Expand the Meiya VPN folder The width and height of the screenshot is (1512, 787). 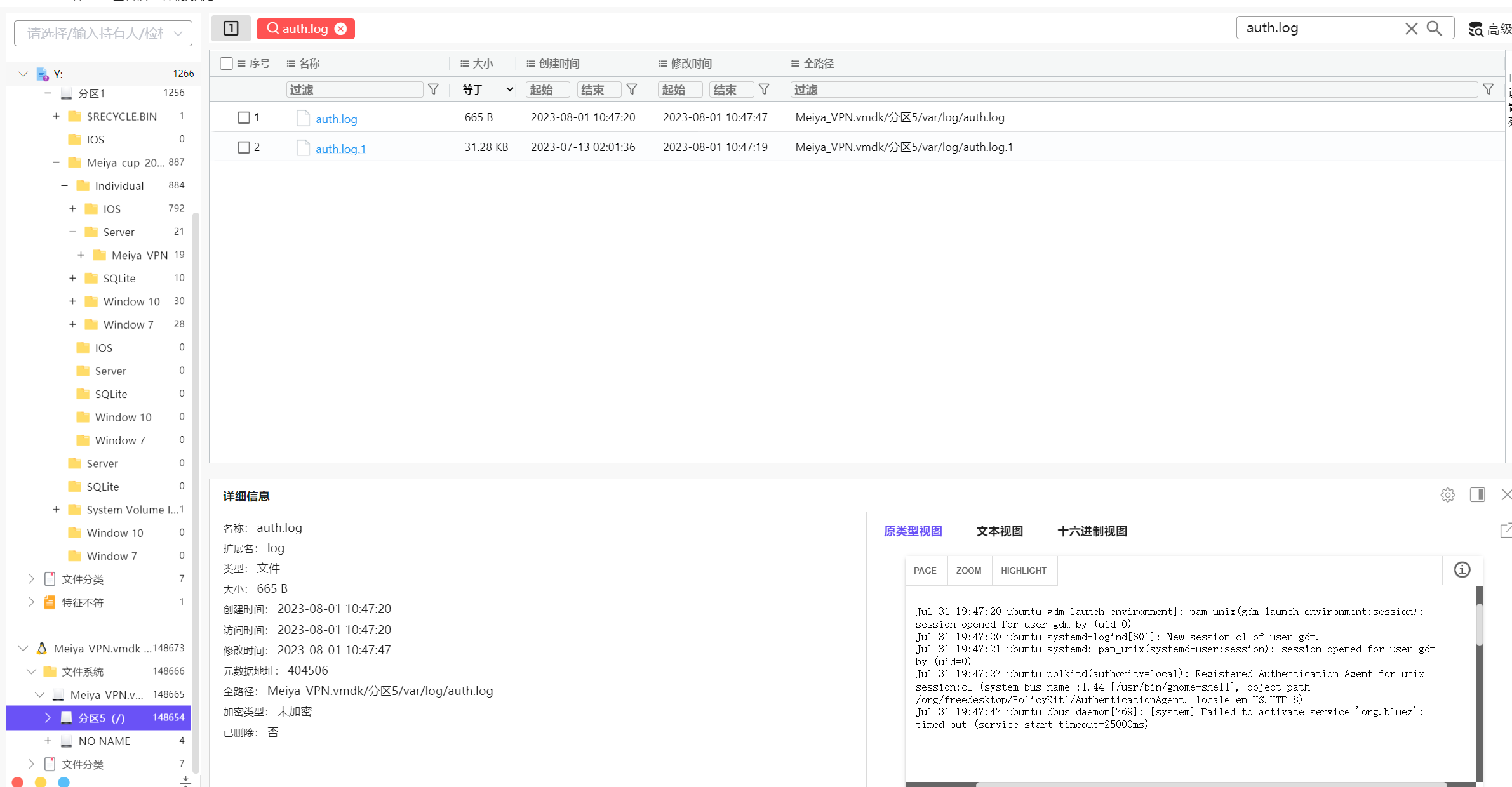click(x=81, y=255)
